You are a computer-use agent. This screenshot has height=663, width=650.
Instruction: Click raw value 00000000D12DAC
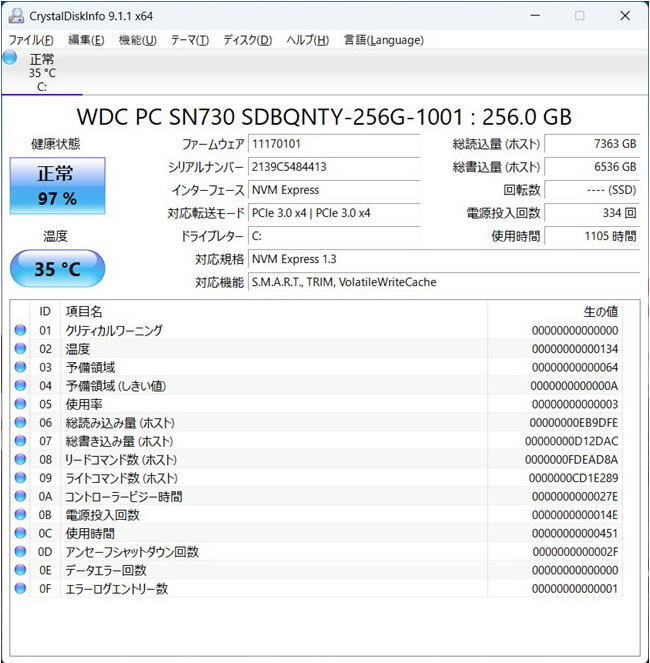click(571, 441)
